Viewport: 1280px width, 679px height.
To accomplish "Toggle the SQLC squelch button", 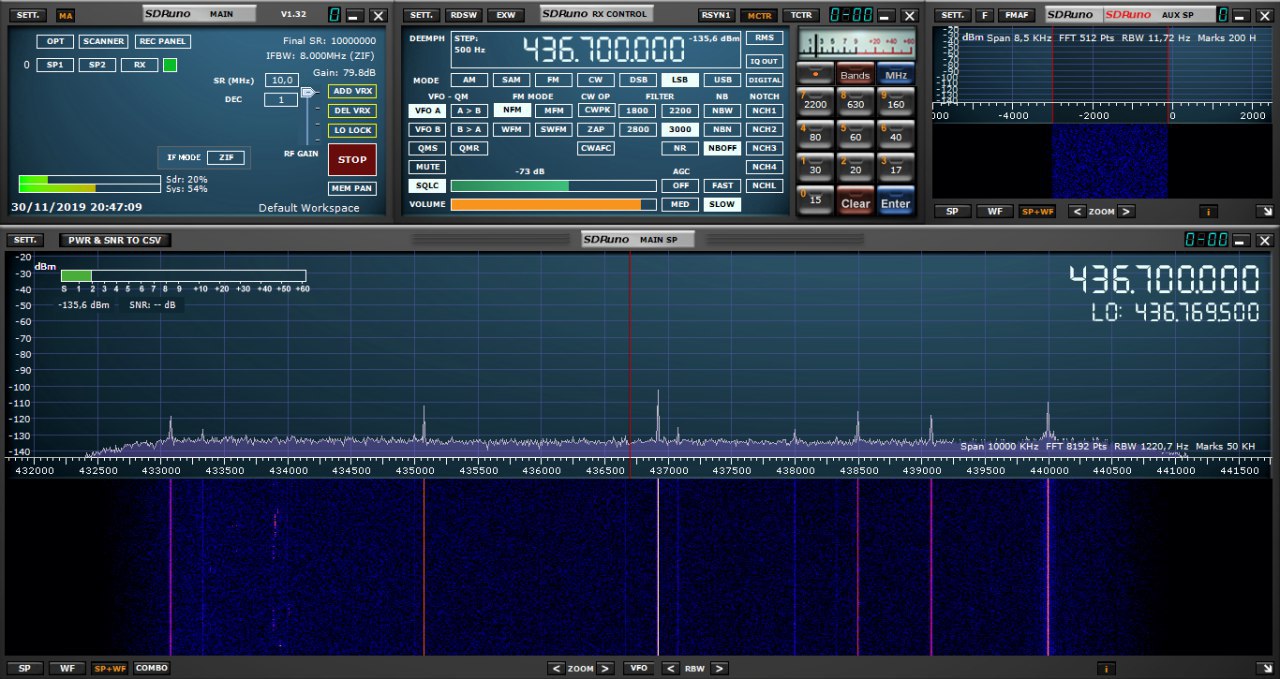I will 427,186.
